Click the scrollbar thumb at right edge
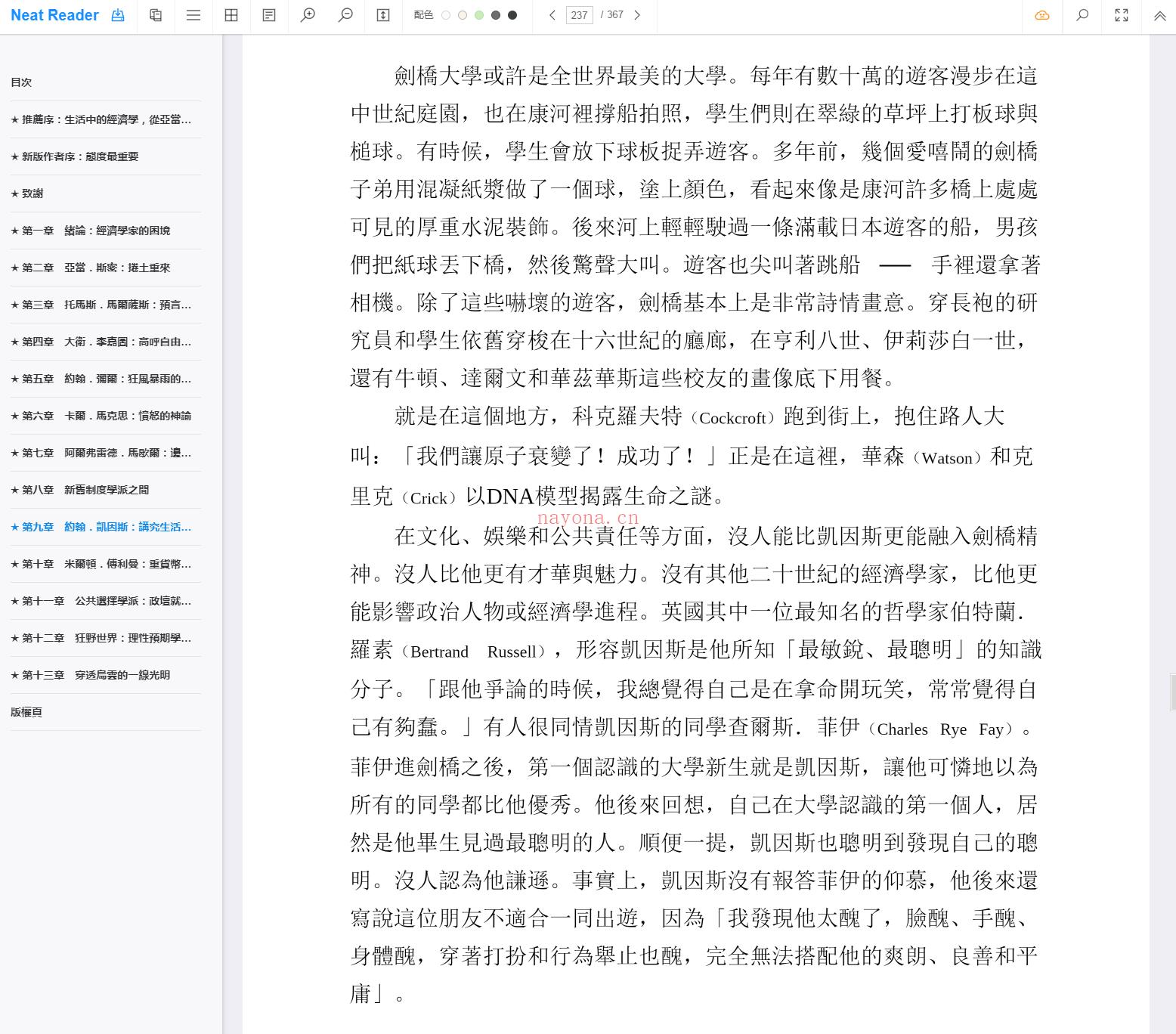 click(x=1173, y=692)
